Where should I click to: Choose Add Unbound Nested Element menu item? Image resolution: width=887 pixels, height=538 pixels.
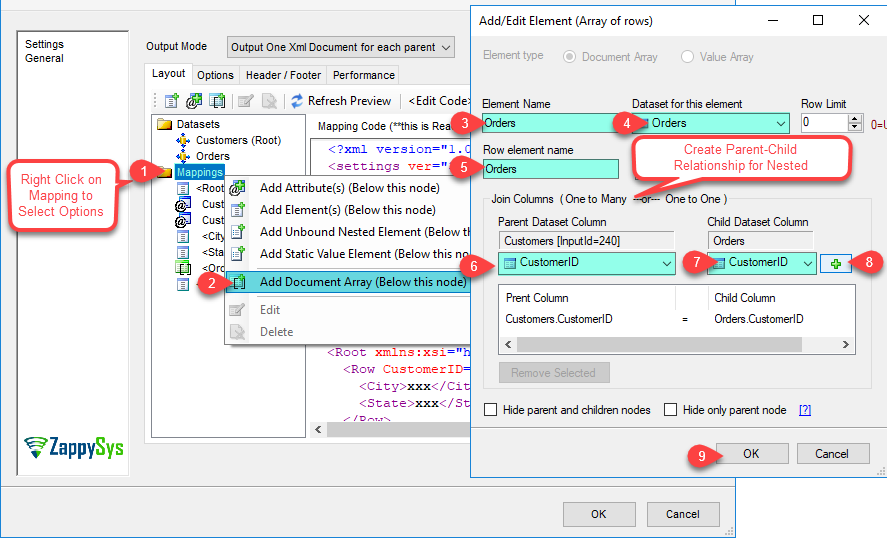coord(349,232)
